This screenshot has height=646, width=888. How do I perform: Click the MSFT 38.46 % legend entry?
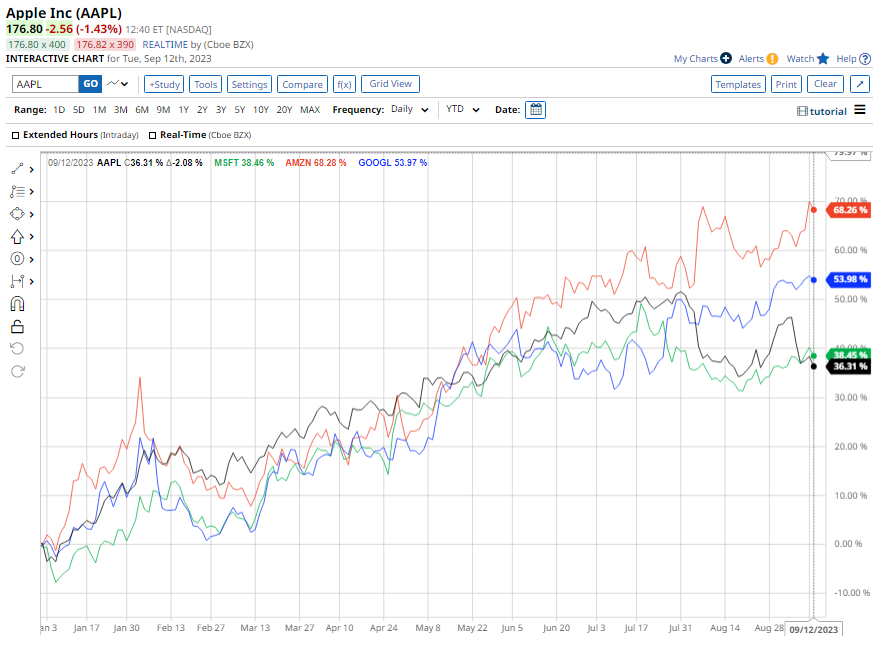(x=244, y=162)
